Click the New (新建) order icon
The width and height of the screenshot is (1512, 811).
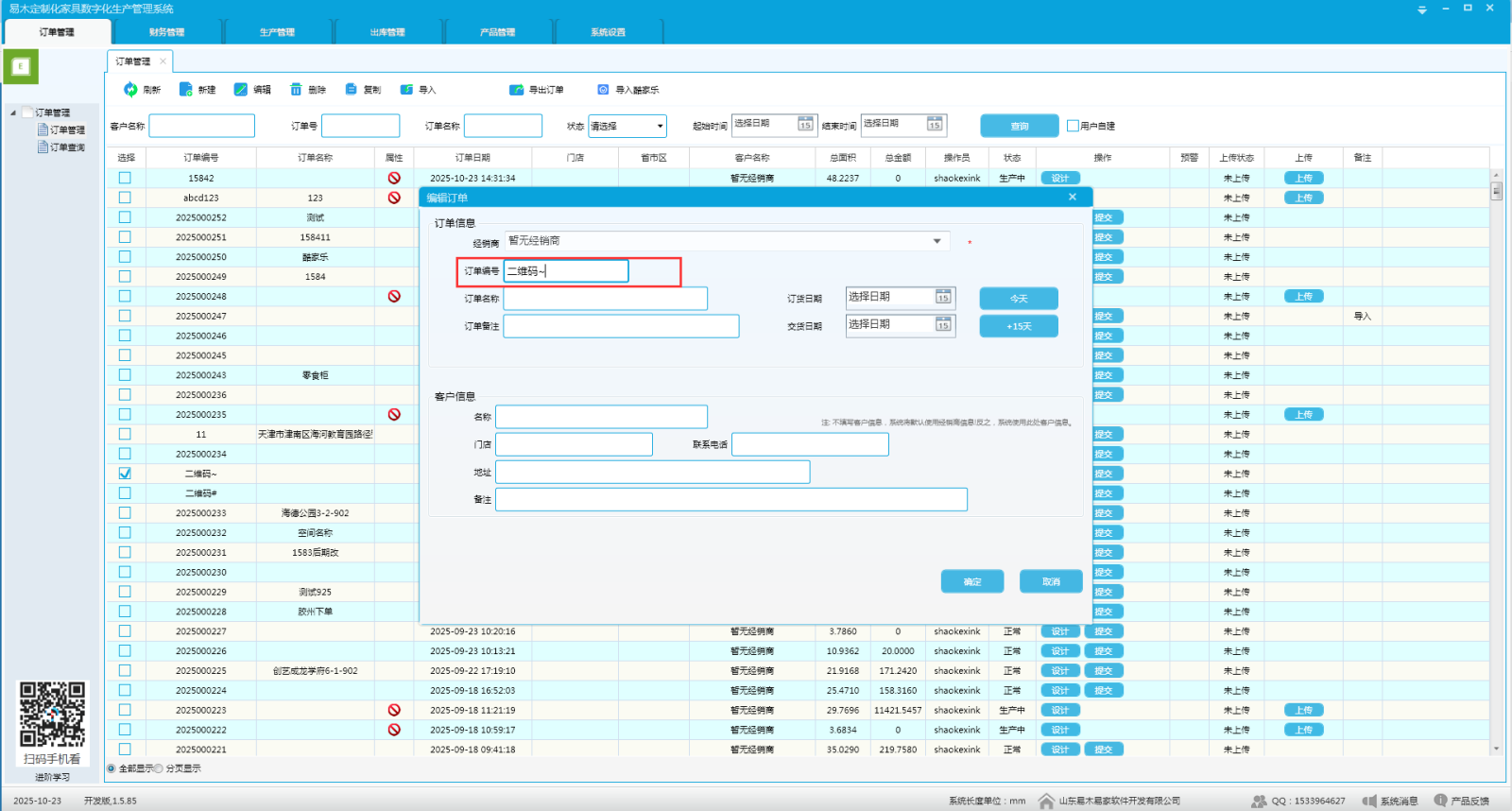[x=186, y=90]
